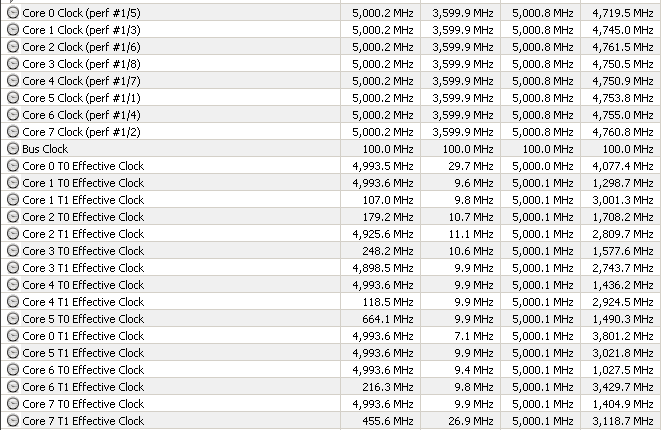This screenshot has height=430, width=661.
Task: Click Core 2 T1 current value 4,925.6 MHz
Action: [383, 234]
